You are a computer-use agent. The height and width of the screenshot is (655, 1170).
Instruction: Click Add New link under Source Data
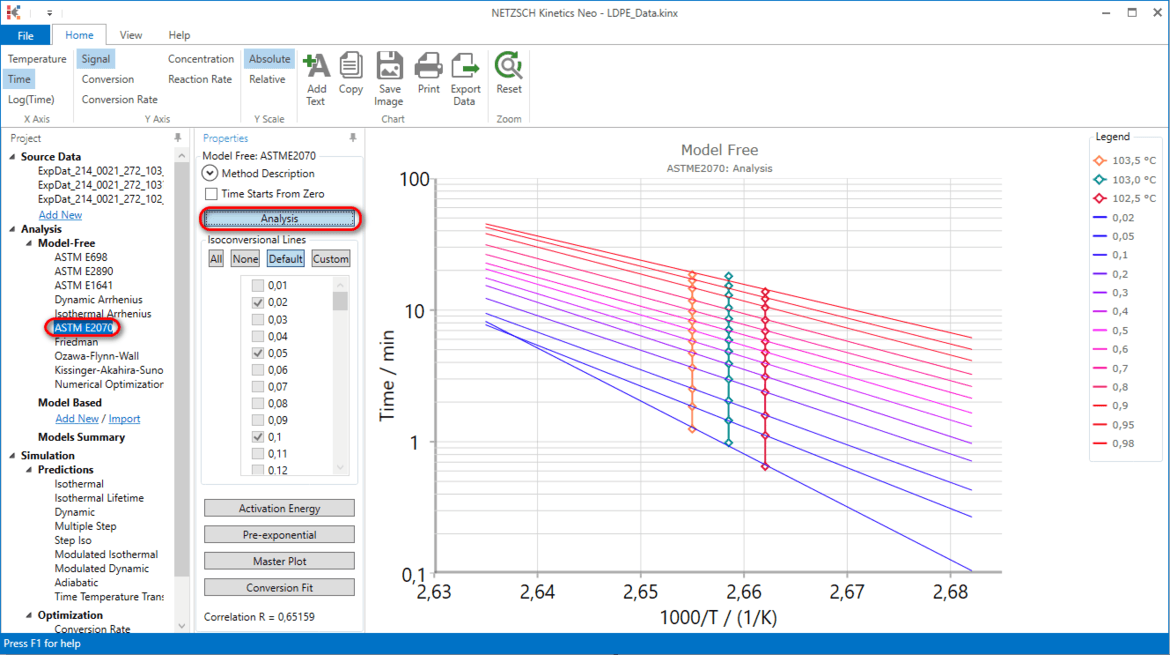coord(60,215)
